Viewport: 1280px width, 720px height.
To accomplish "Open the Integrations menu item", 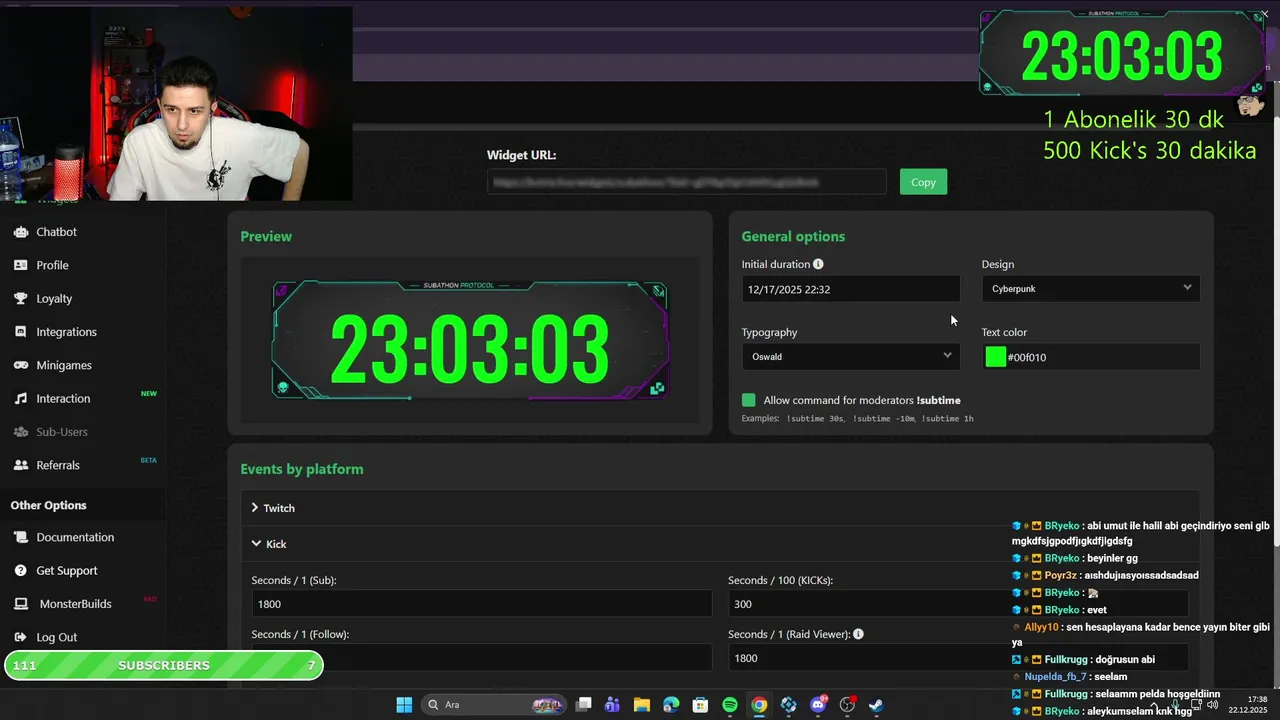I will 66,332.
